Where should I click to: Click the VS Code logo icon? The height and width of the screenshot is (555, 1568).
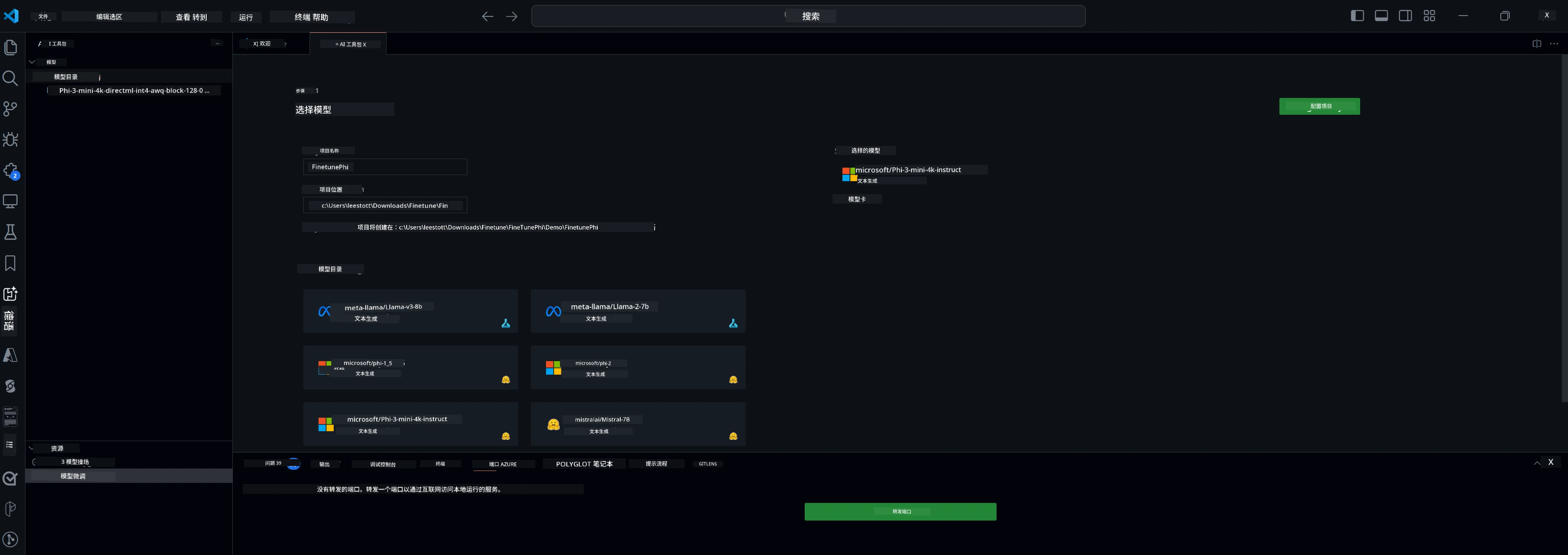pos(11,16)
